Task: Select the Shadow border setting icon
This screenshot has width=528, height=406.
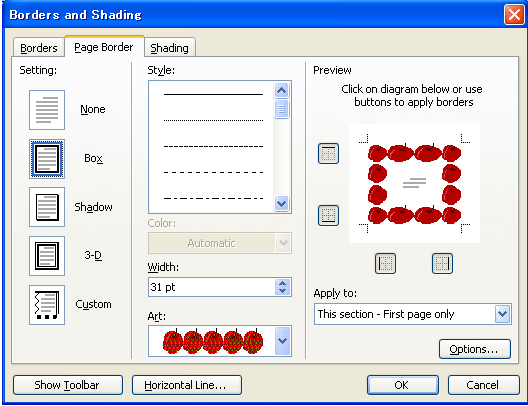Action: coord(47,207)
